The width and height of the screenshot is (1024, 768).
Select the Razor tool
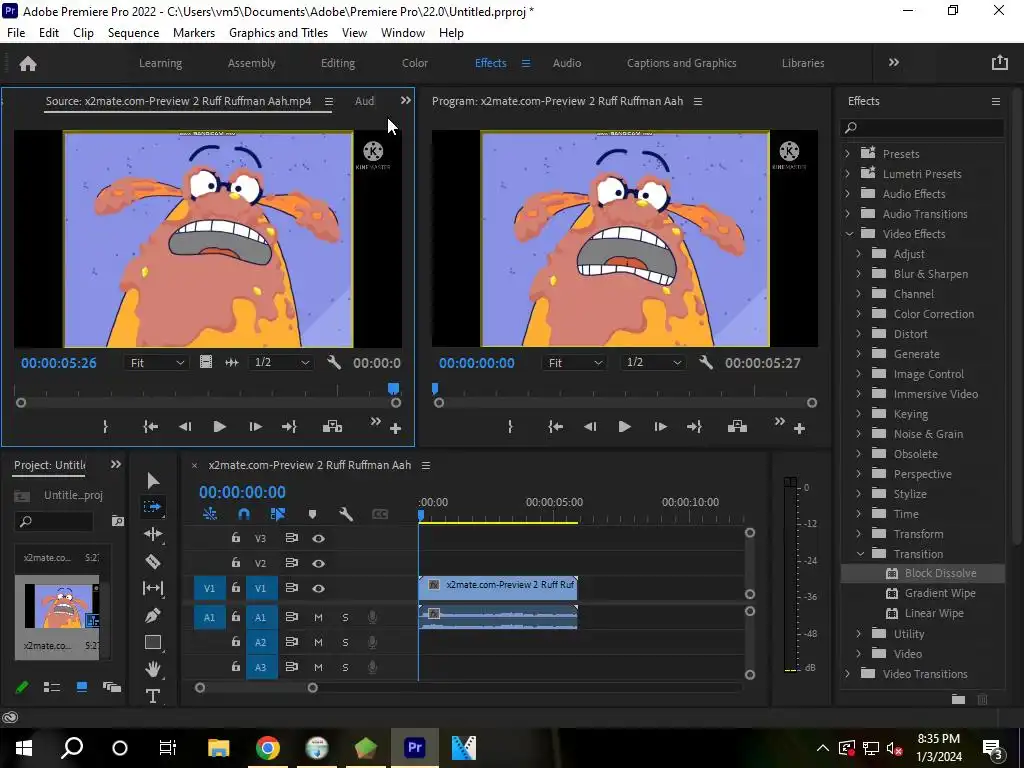tap(153, 561)
